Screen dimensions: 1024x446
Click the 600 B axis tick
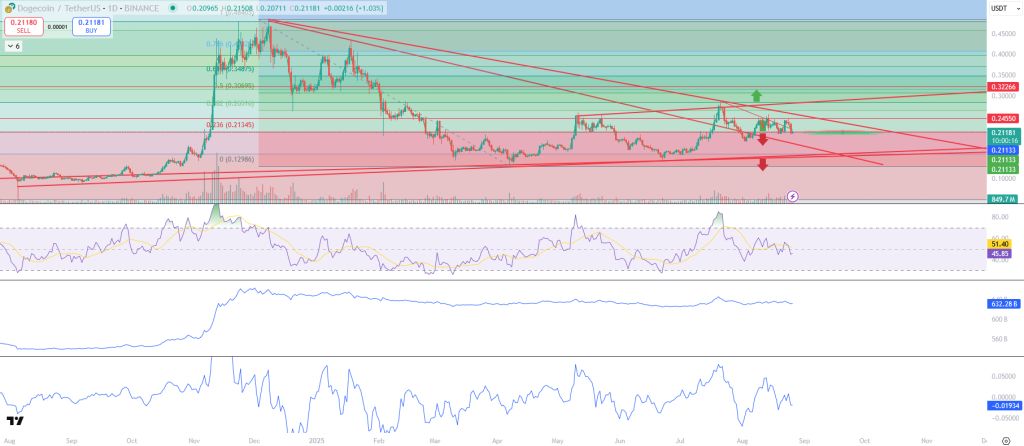[x=1000, y=319]
